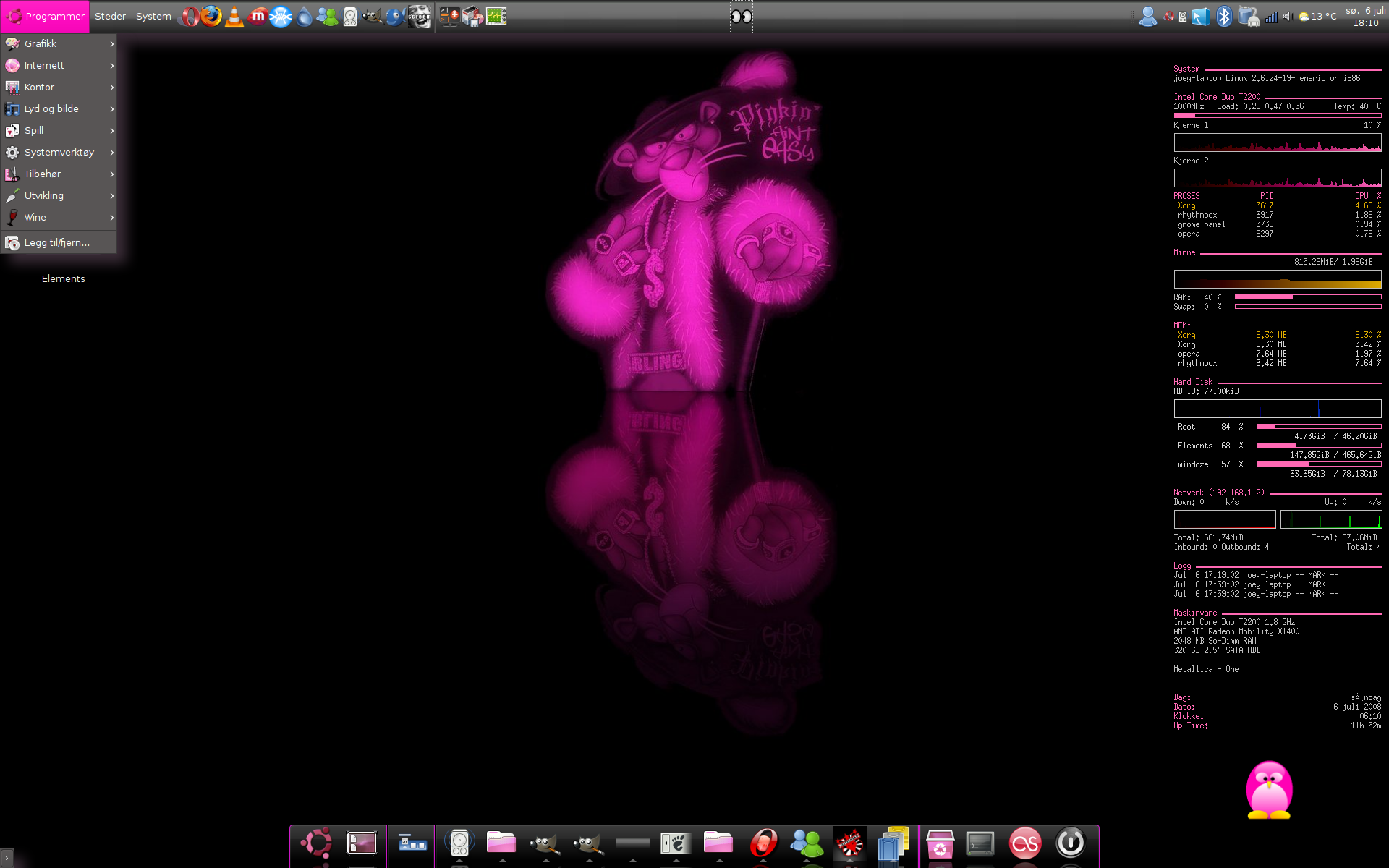Image resolution: width=1389 pixels, height=868 pixels.
Task: Expand the Spill submenu
Action: (x=59, y=130)
